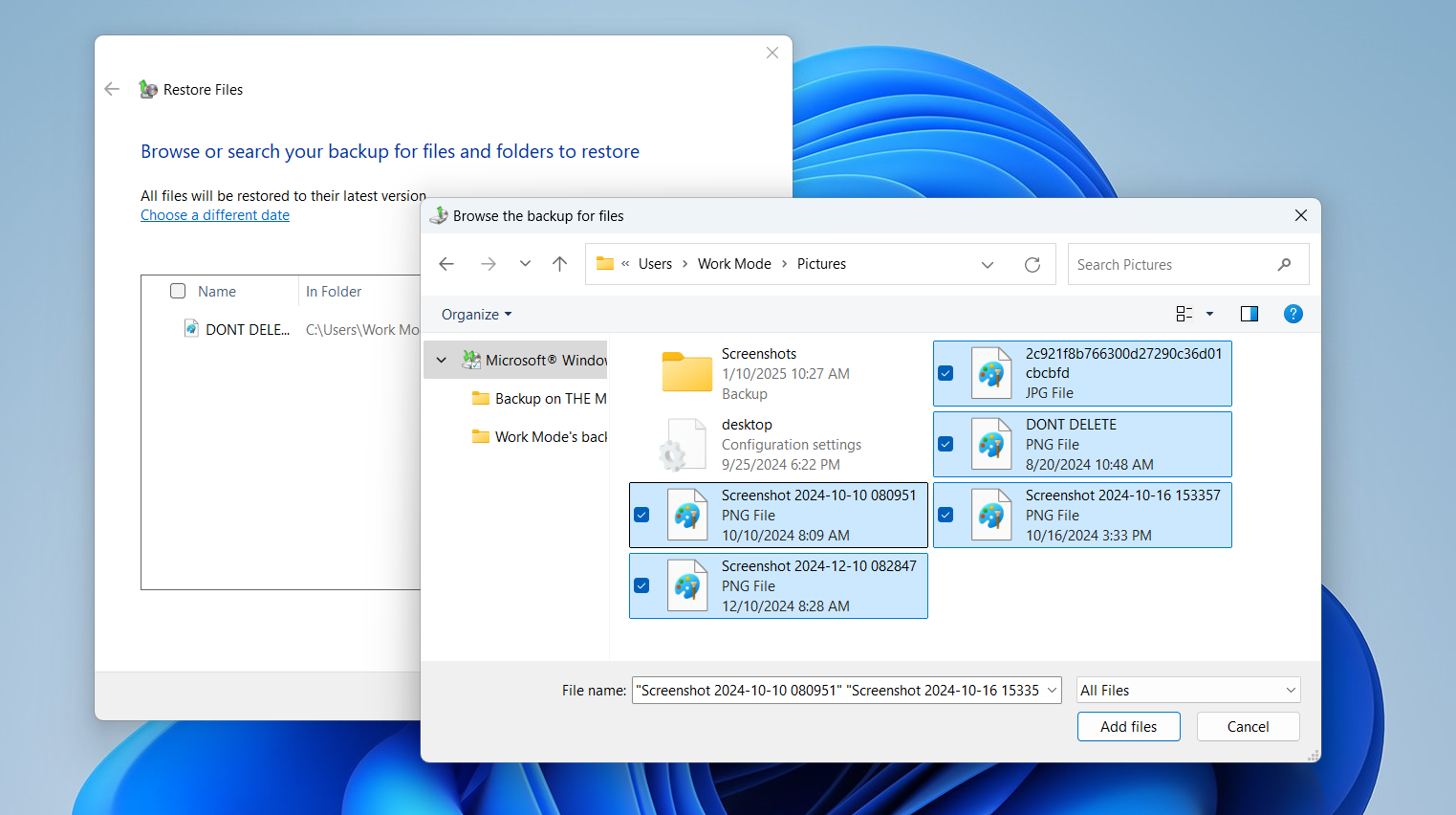1456x815 pixels.
Task: Click the Add files button
Action: (1128, 727)
